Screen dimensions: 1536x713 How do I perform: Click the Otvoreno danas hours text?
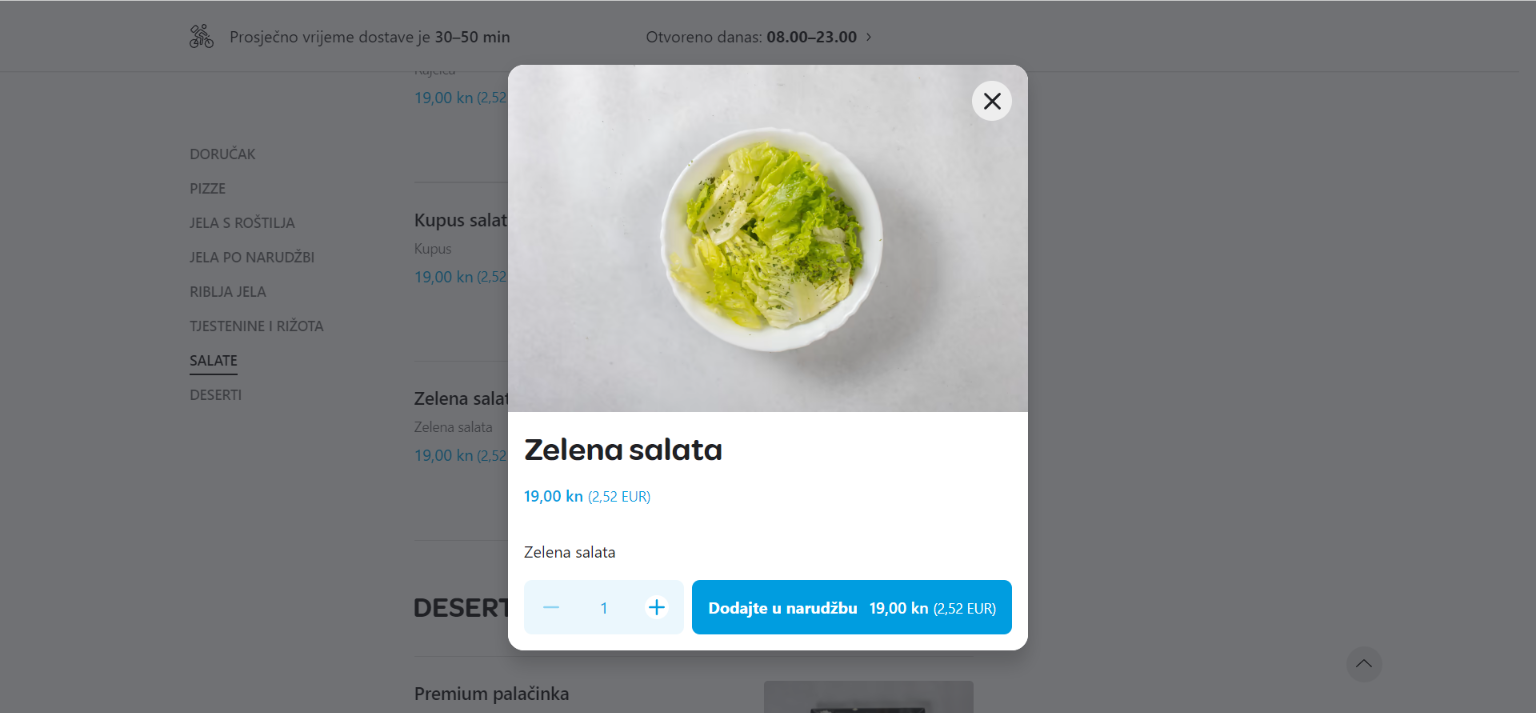751,37
